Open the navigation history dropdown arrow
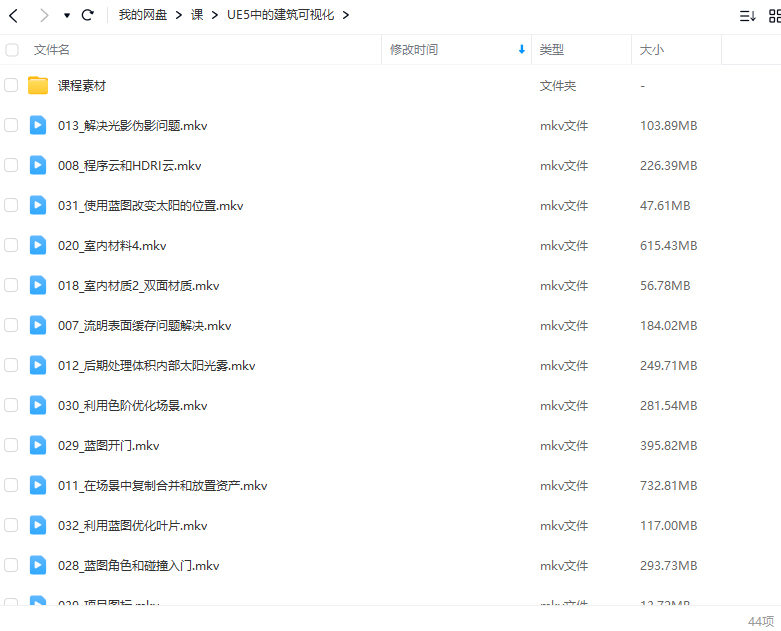Viewport: 781px width, 631px height. point(67,16)
